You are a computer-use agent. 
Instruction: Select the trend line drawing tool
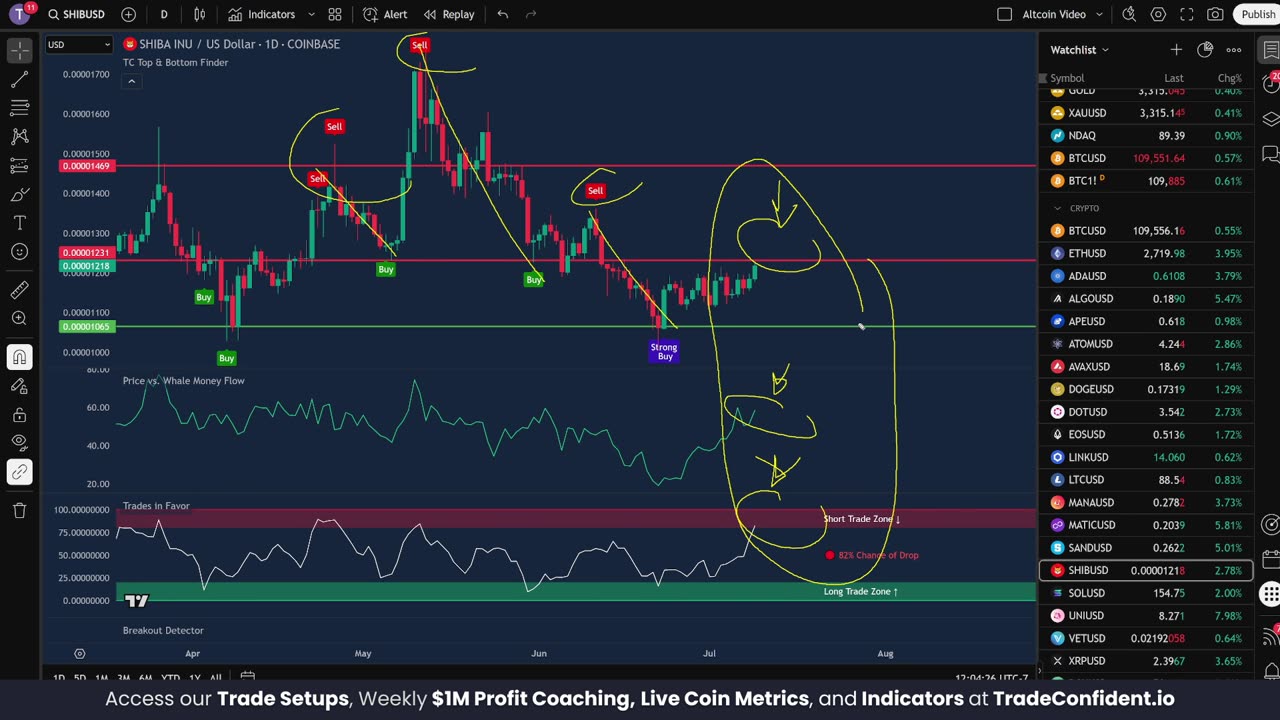20,79
